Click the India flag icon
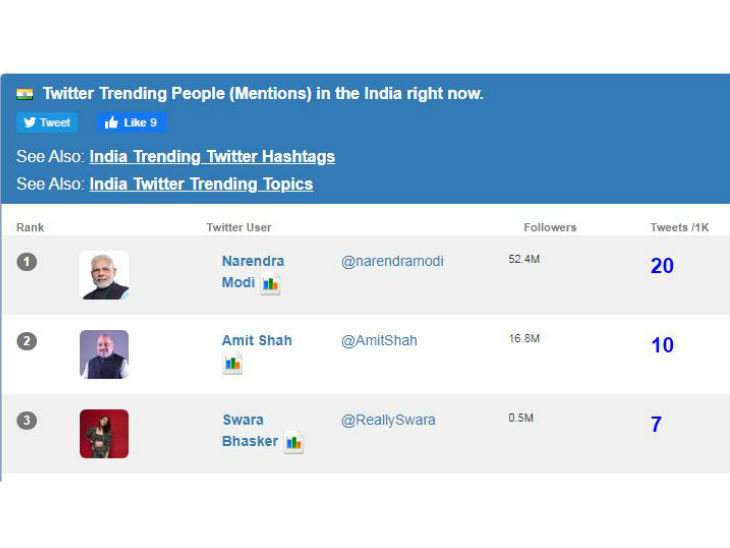Image resolution: width=730 pixels, height=548 pixels. pos(25,94)
